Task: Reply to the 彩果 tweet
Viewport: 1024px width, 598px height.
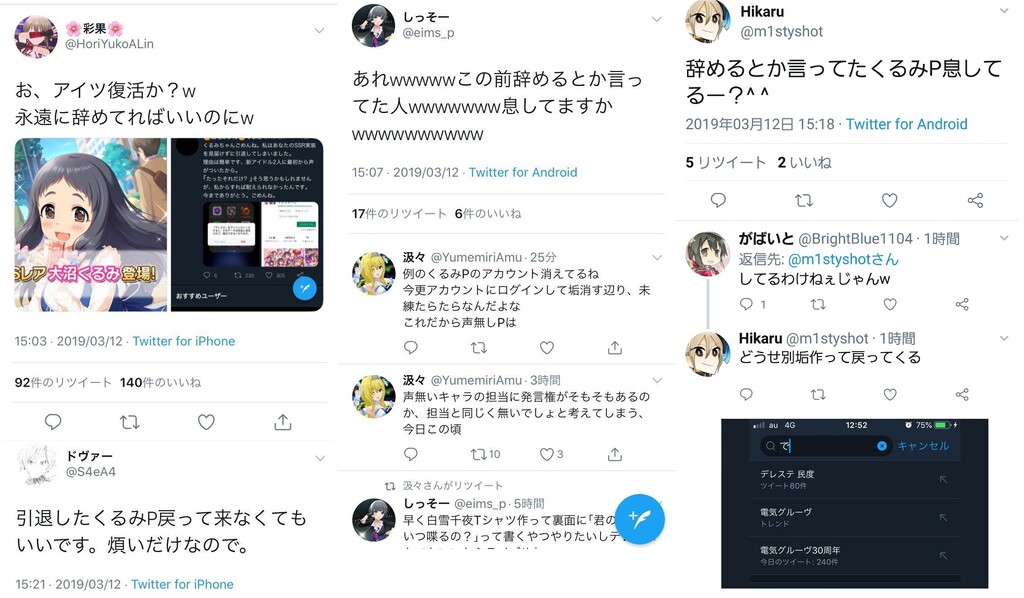Action: pyautogui.click(x=53, y=422)
